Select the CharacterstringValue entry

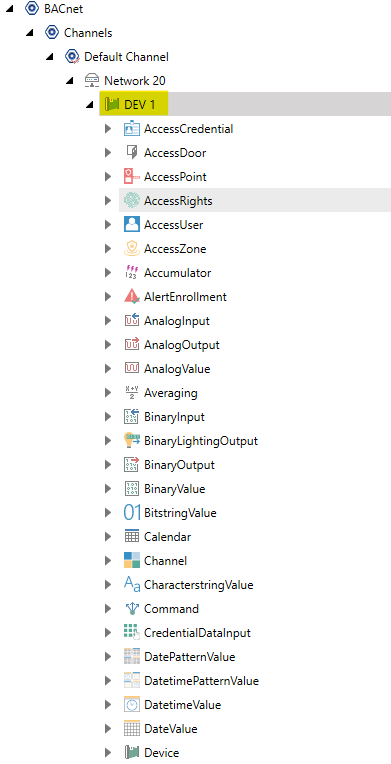coord(198,585)
